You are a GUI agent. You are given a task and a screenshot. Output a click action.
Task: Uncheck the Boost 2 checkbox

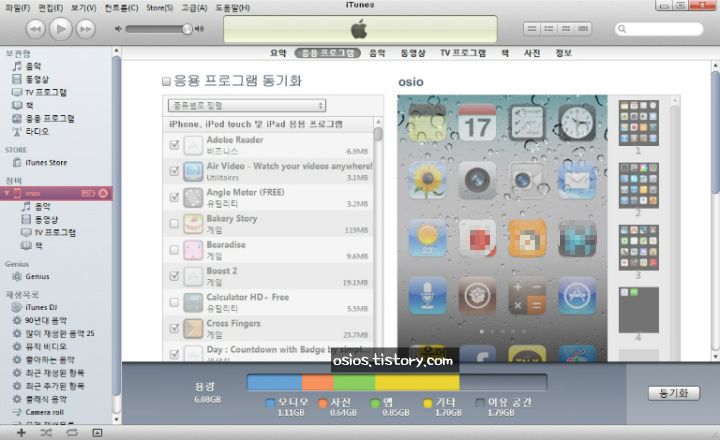174,276
